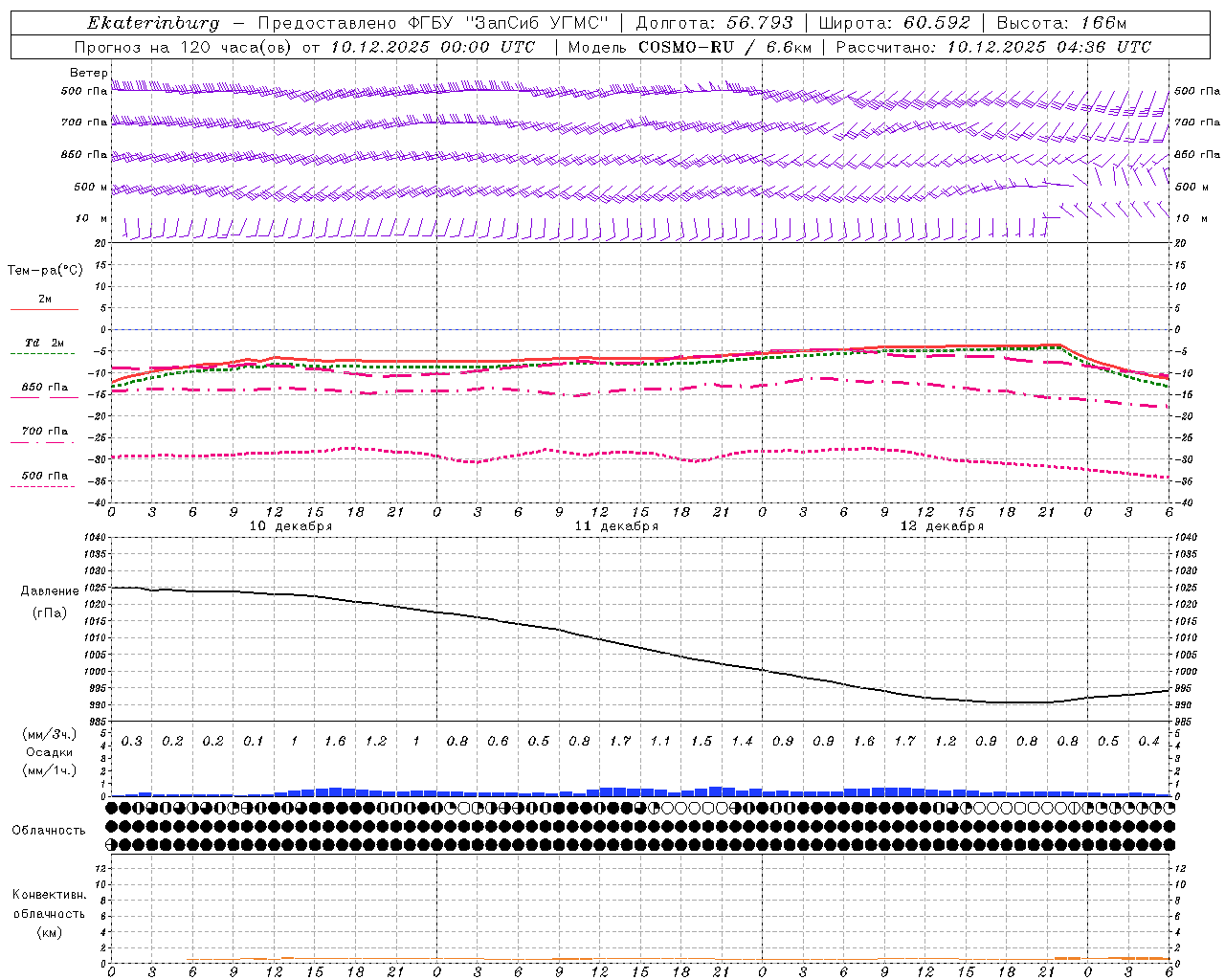Click the 'Тем-ра(°C)' axis label

[x=45, y=271]
